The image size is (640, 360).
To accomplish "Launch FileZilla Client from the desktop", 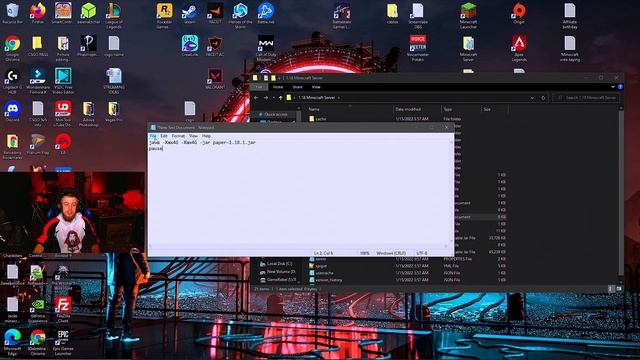I will [x=63, y=309].
